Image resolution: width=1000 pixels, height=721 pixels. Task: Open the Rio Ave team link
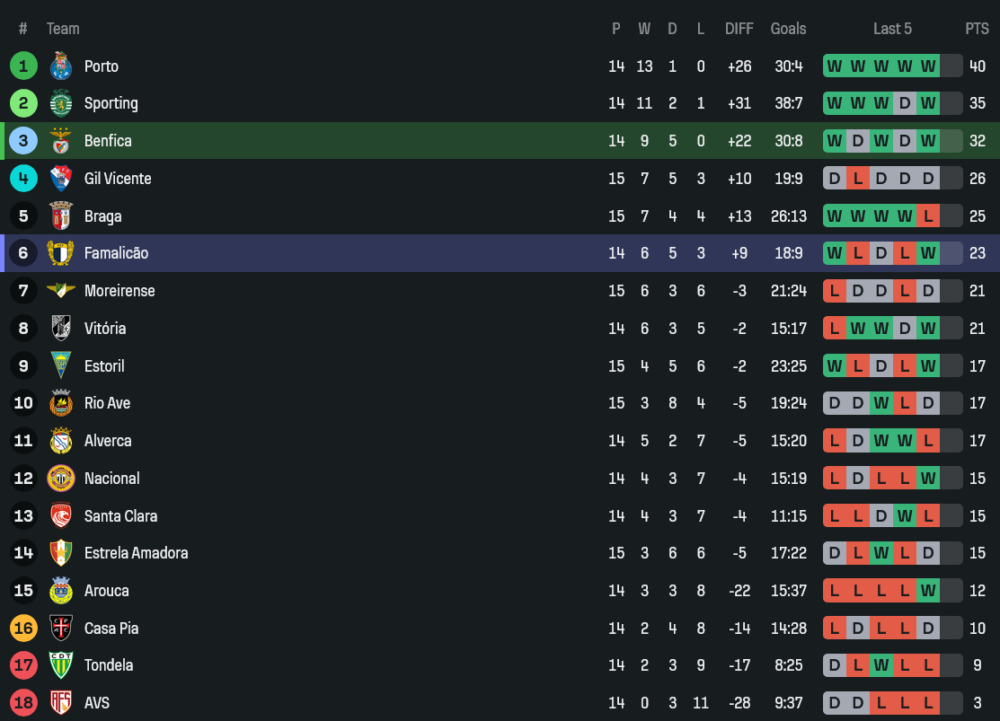click(107, 403)
